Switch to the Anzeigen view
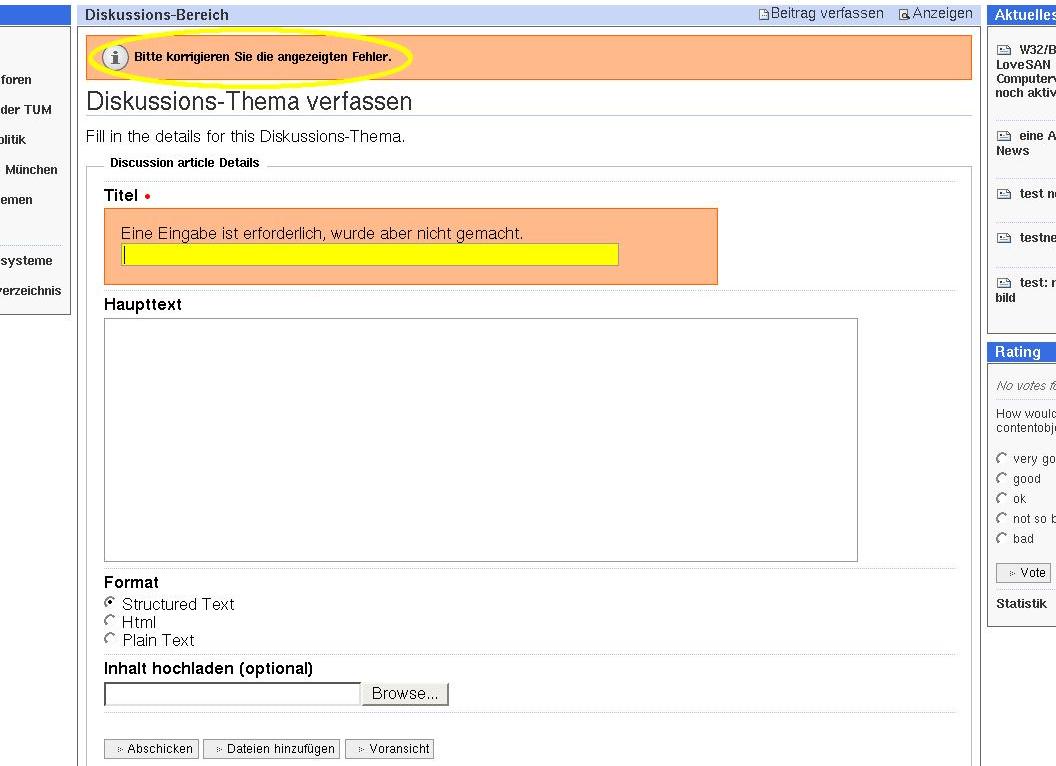This screenshot has width=1056, height=766. pos(942,14)
